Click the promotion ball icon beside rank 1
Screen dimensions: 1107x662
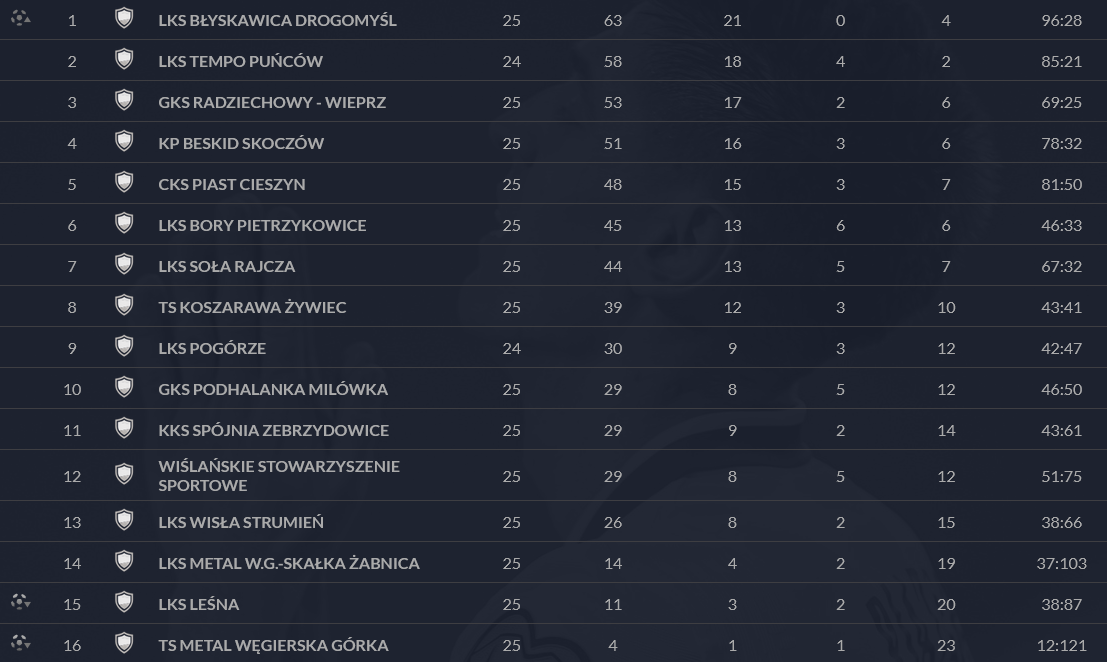[x=20, y=18]
